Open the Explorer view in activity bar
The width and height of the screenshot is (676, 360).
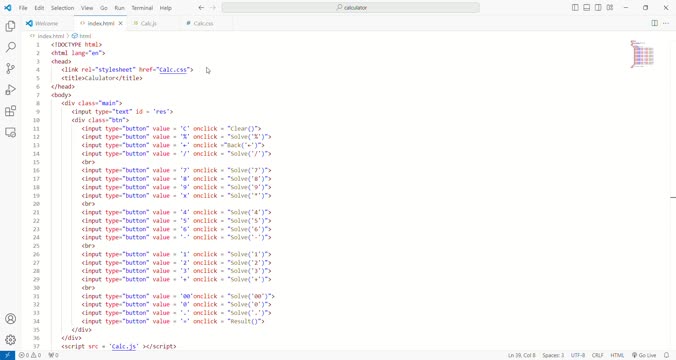pos(10,26)
